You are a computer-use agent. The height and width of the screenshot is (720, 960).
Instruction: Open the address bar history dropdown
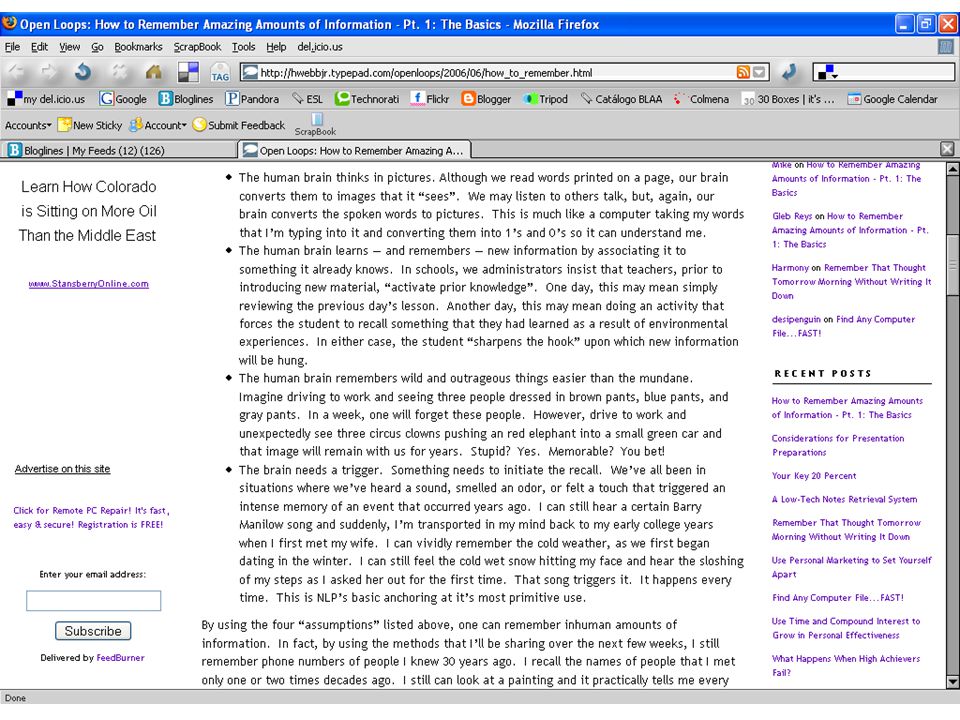pos(759,72)
